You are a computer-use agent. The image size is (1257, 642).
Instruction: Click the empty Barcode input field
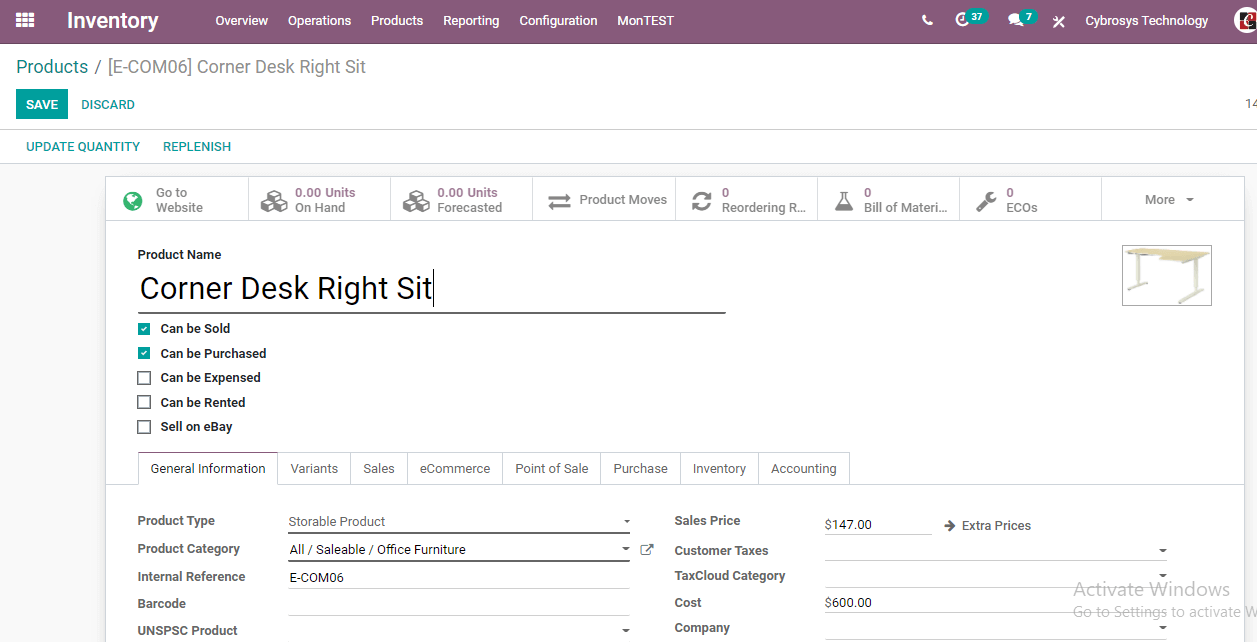pyautogui.click(x=459, y=604)
